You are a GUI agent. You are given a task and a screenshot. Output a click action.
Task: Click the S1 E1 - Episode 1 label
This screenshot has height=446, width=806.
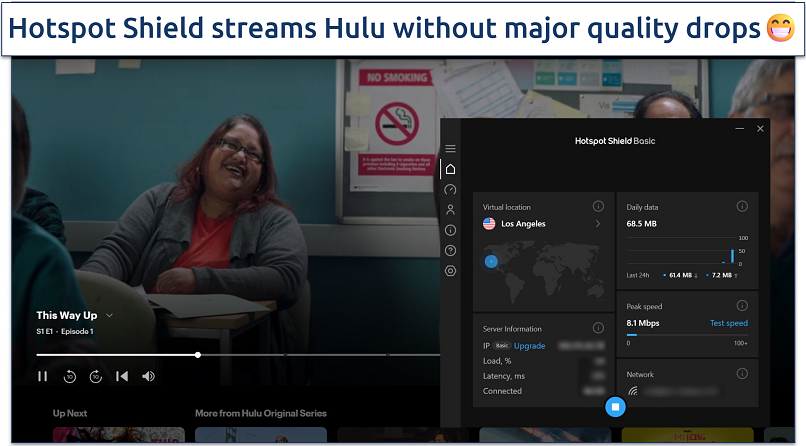pos(65,331)
